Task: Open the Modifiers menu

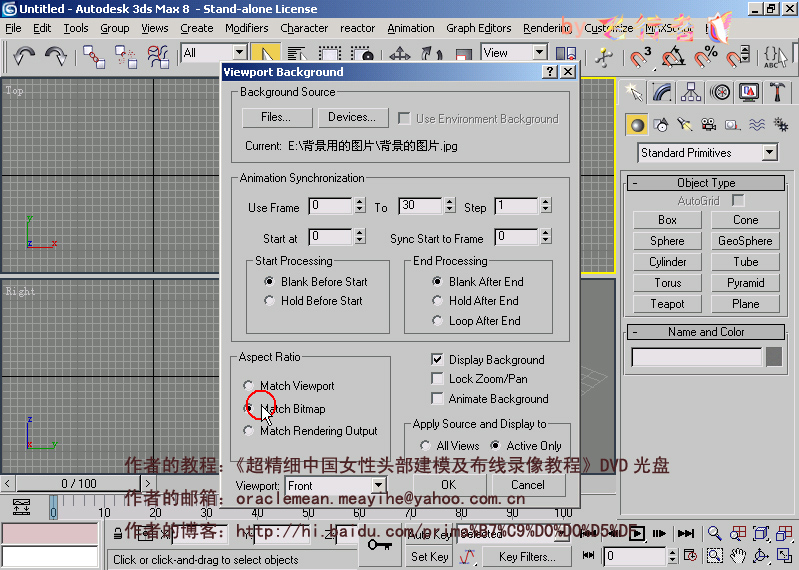Action: pyautogui.click(x=247, y=28)
